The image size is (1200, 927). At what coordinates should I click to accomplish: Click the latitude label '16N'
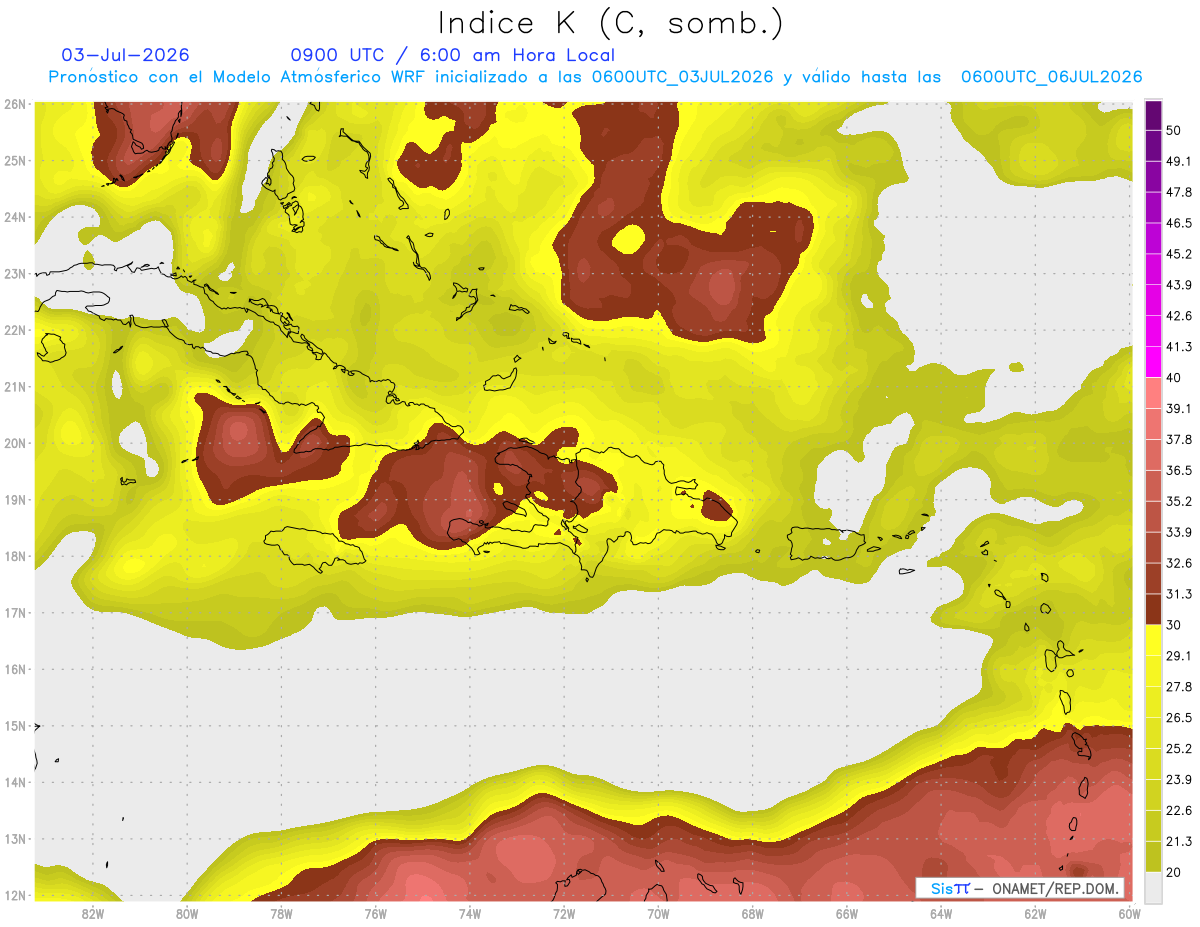pyautogui.click(x=14, y=669)
